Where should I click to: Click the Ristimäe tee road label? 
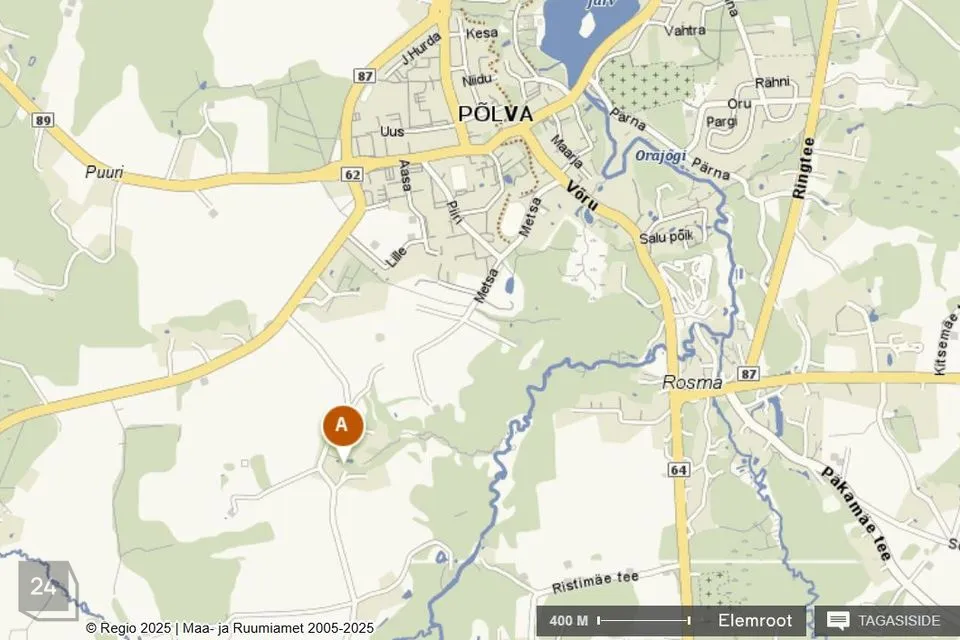pyautogui.click(x=595, y=582)
